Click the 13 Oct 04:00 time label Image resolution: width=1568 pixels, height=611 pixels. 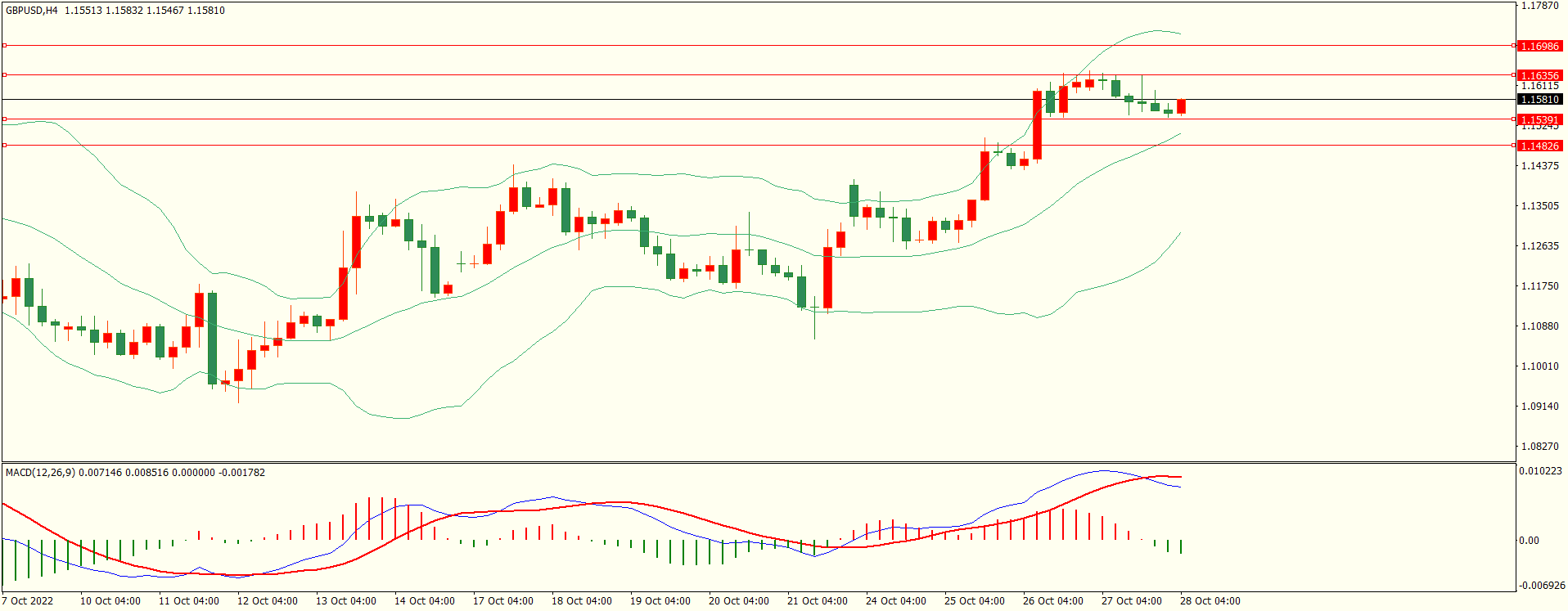click(346, 601)
